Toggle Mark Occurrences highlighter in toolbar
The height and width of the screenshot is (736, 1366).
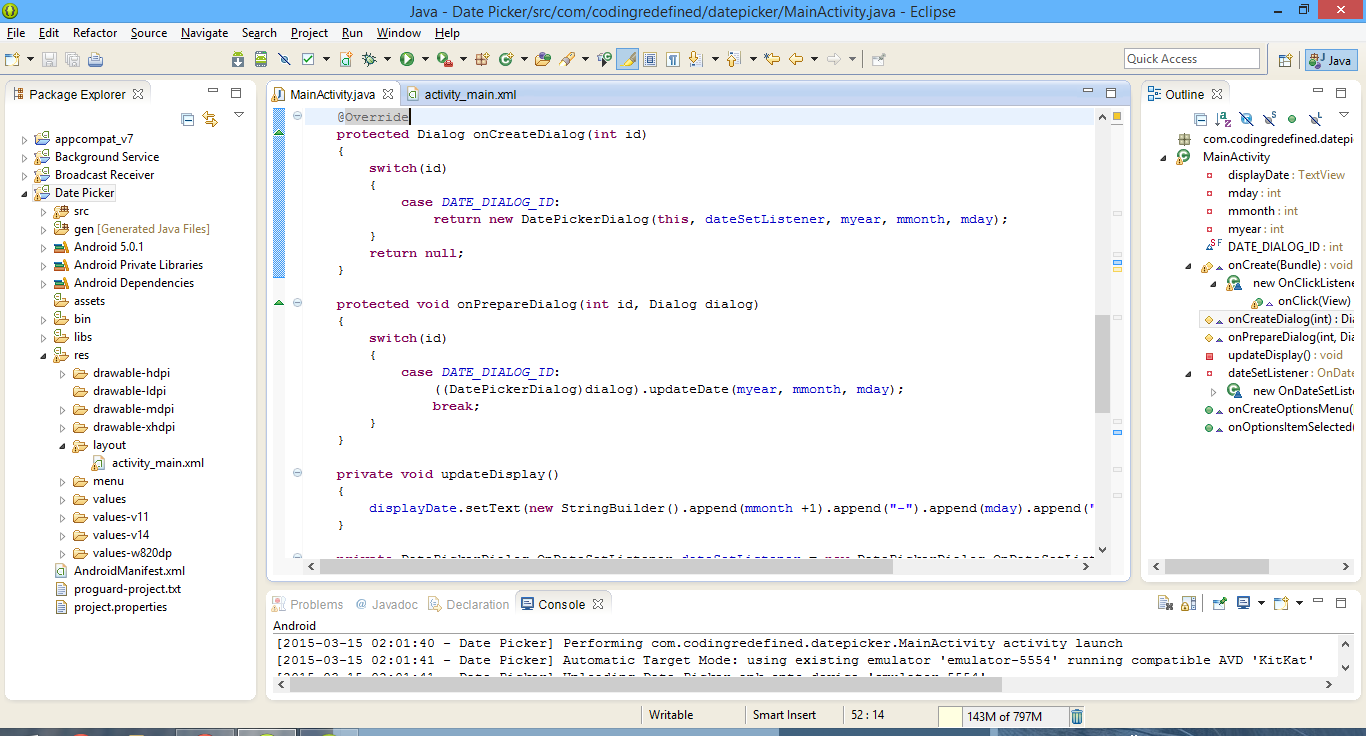click(626, 58)
